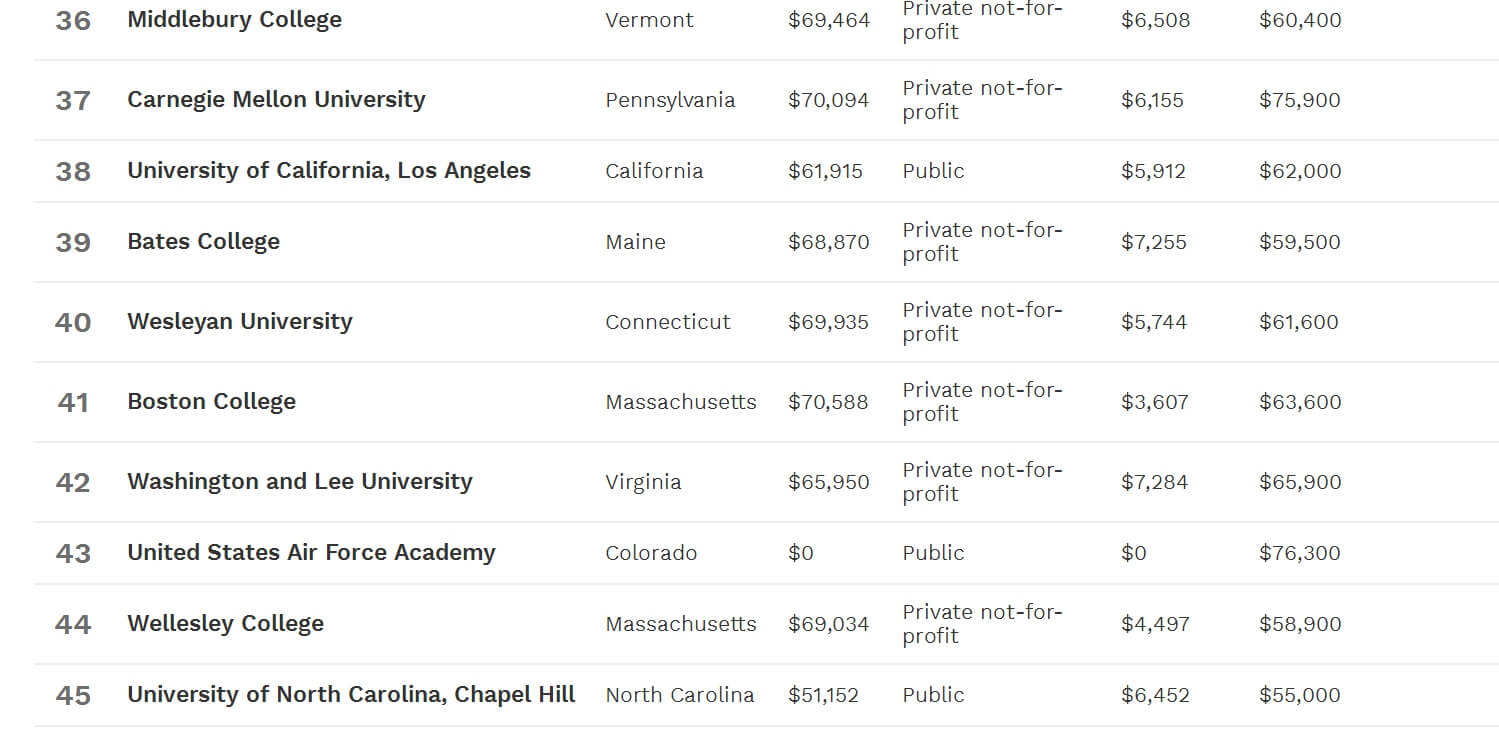Open the Middlebury College entry
The image size is (1499, 735).
(234, 20)
